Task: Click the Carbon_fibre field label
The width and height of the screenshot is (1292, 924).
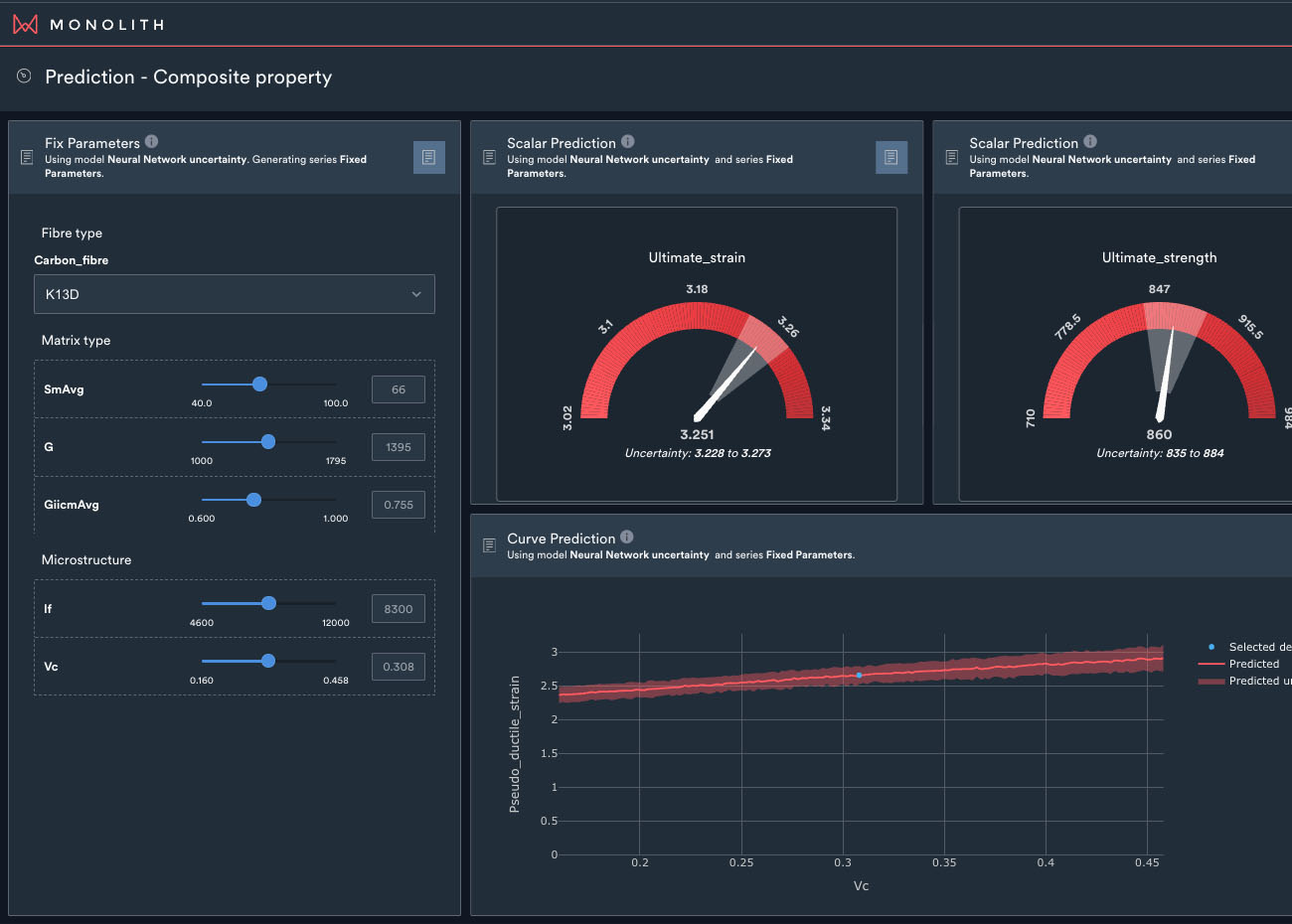Action: (x=72, y=260)
